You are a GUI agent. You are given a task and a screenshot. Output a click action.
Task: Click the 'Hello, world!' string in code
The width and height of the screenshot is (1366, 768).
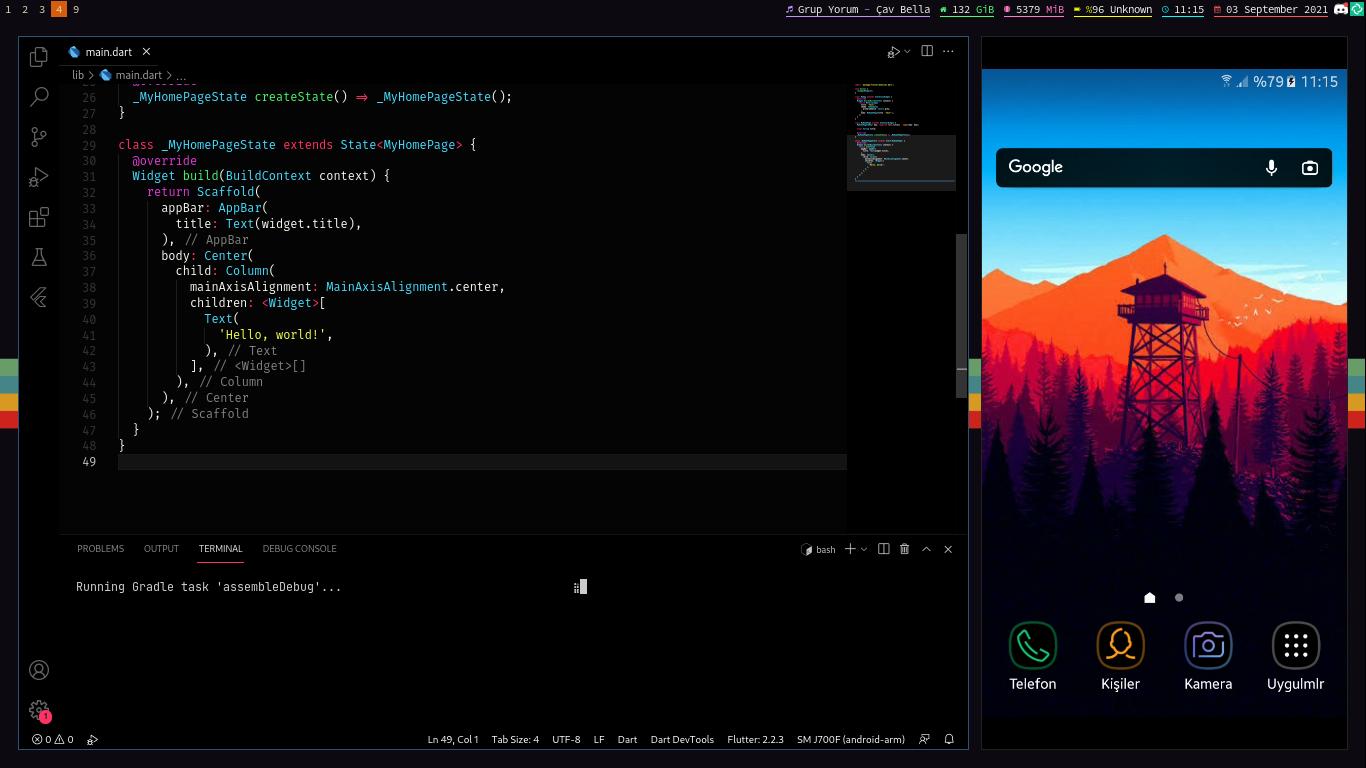[x=272, y=334]
